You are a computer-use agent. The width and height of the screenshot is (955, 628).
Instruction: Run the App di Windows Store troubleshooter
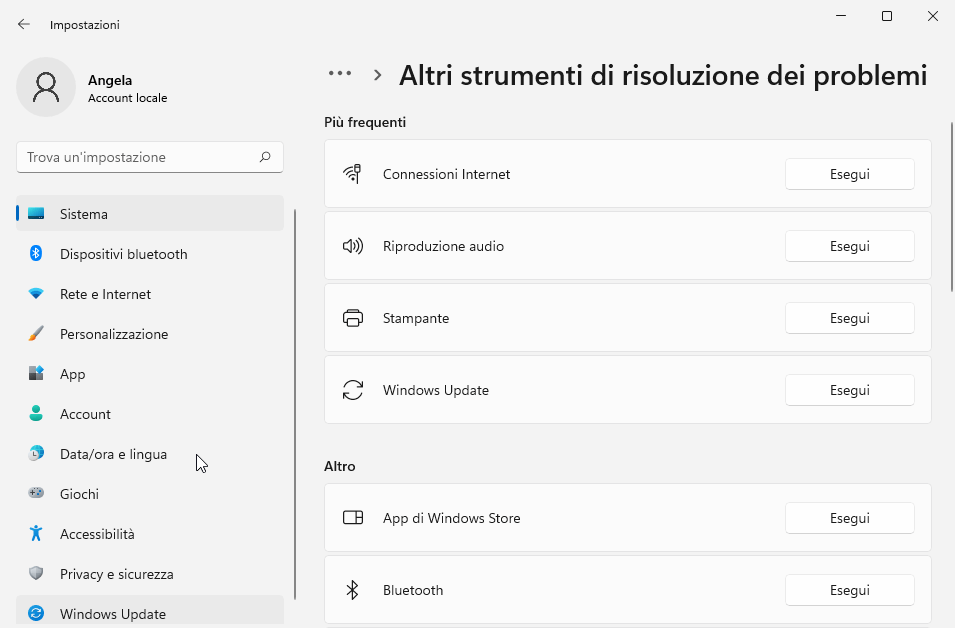point(849,518)
